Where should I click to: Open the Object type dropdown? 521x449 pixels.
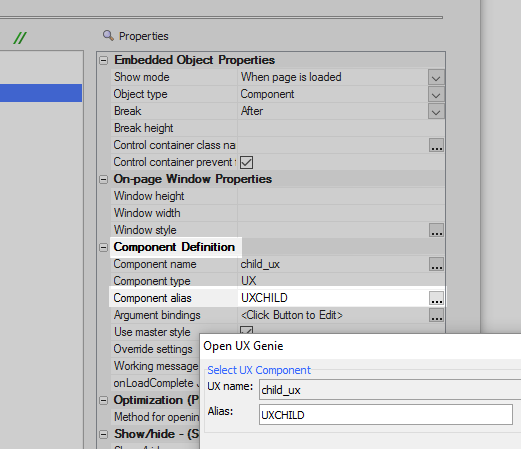click(436, 94)
